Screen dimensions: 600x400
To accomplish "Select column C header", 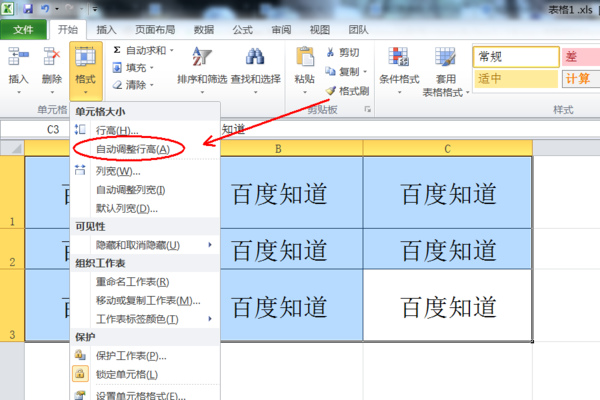I will click(448, 149).
